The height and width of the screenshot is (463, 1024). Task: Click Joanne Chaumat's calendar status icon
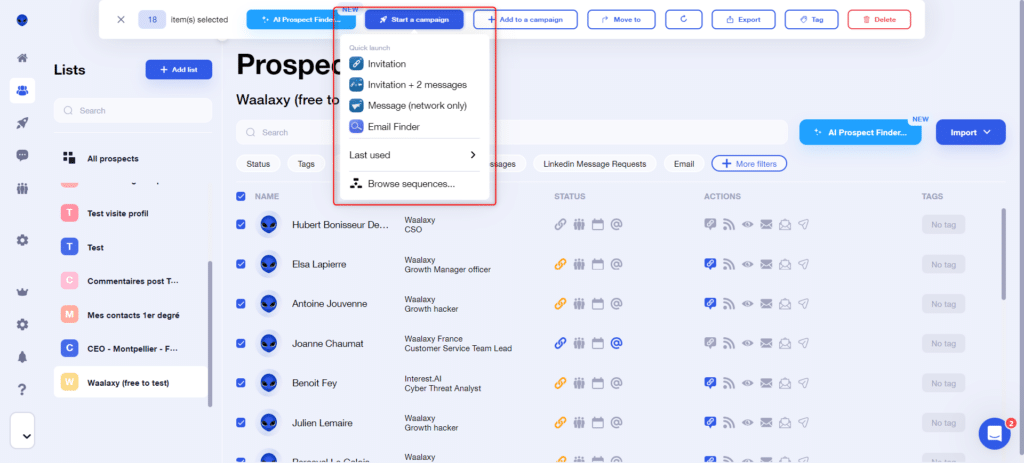597,343
